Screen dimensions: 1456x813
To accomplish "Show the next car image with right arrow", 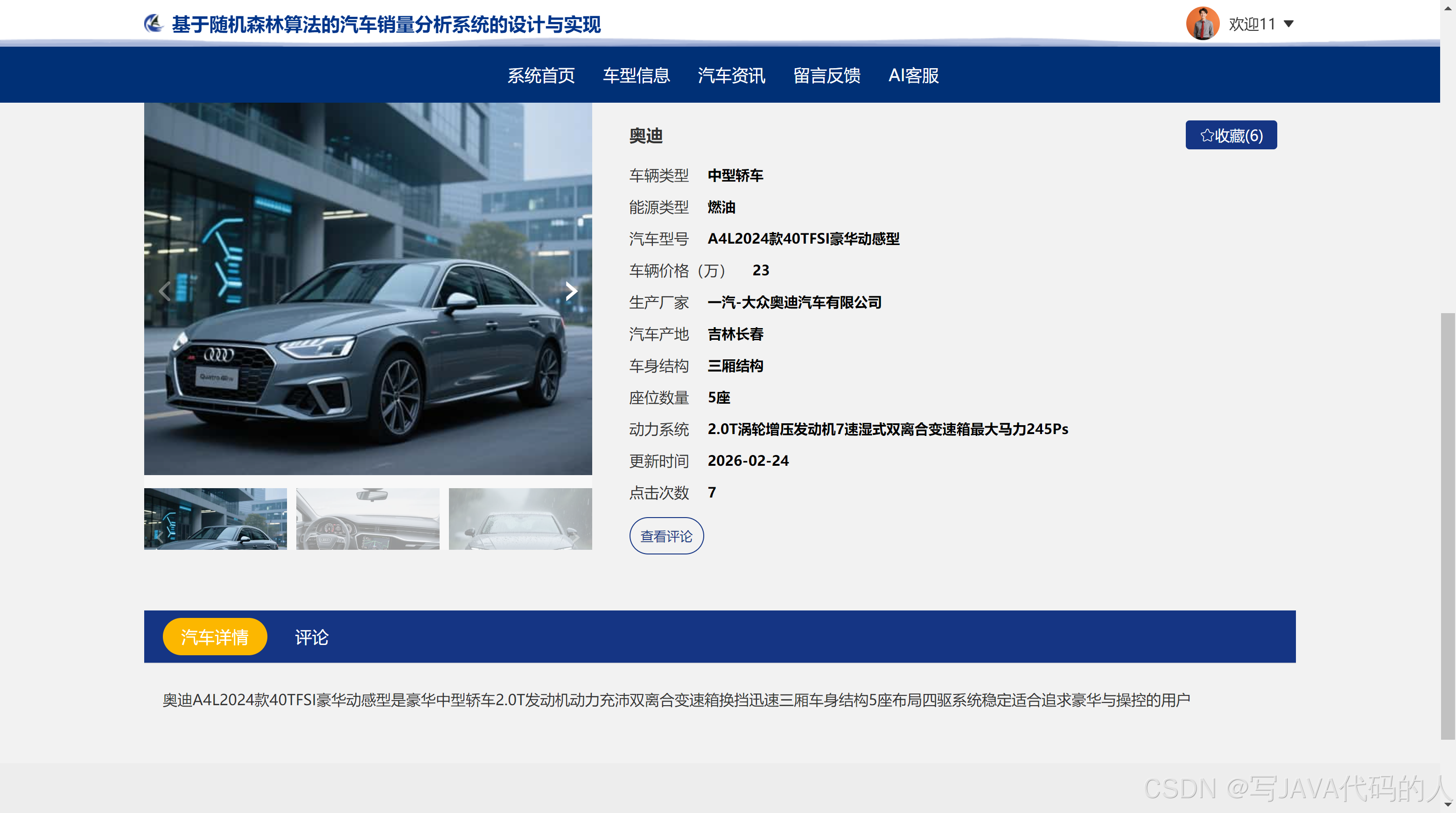I will (x=572, y=291).
